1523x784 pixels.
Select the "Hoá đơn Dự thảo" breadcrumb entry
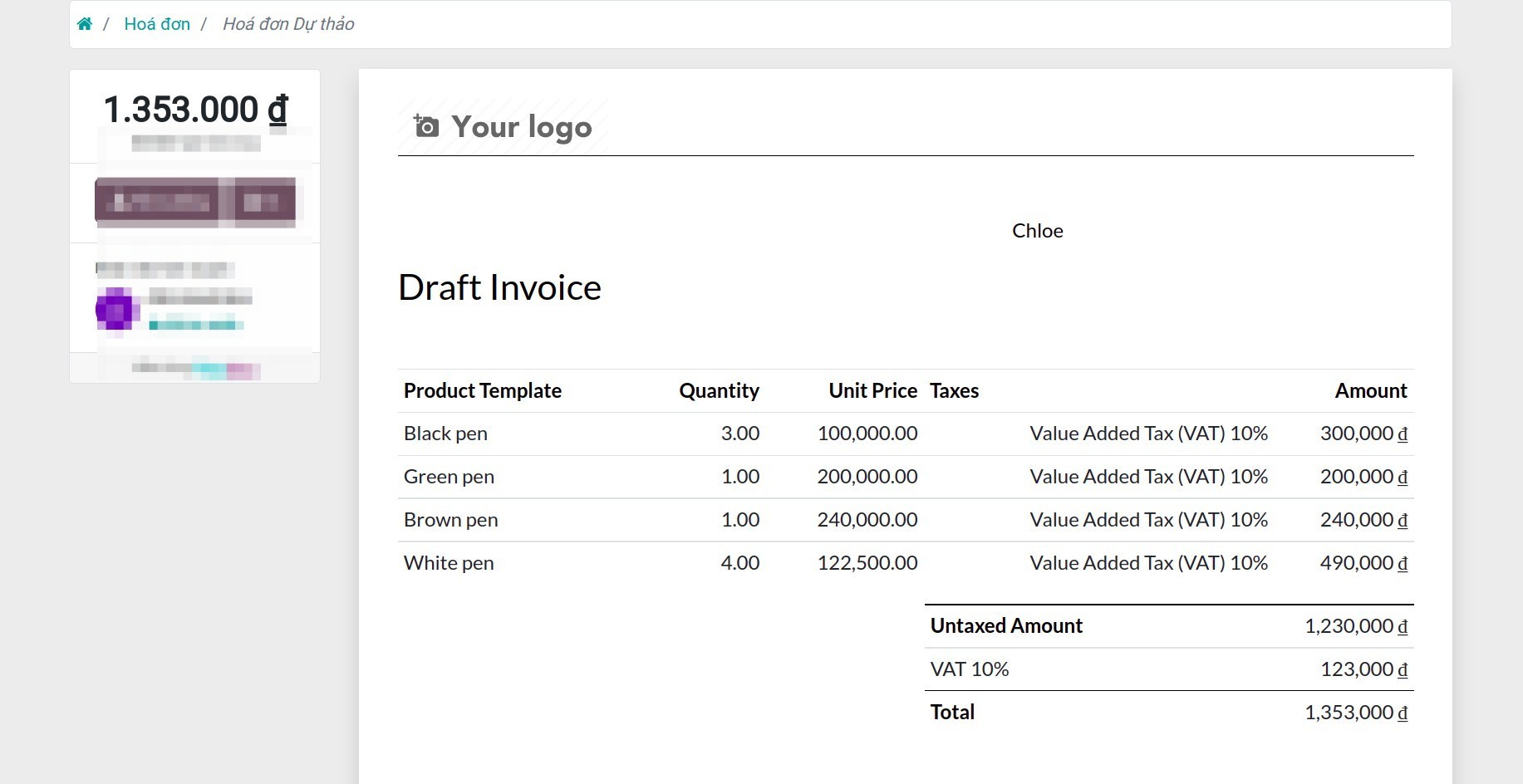[287, 23]
